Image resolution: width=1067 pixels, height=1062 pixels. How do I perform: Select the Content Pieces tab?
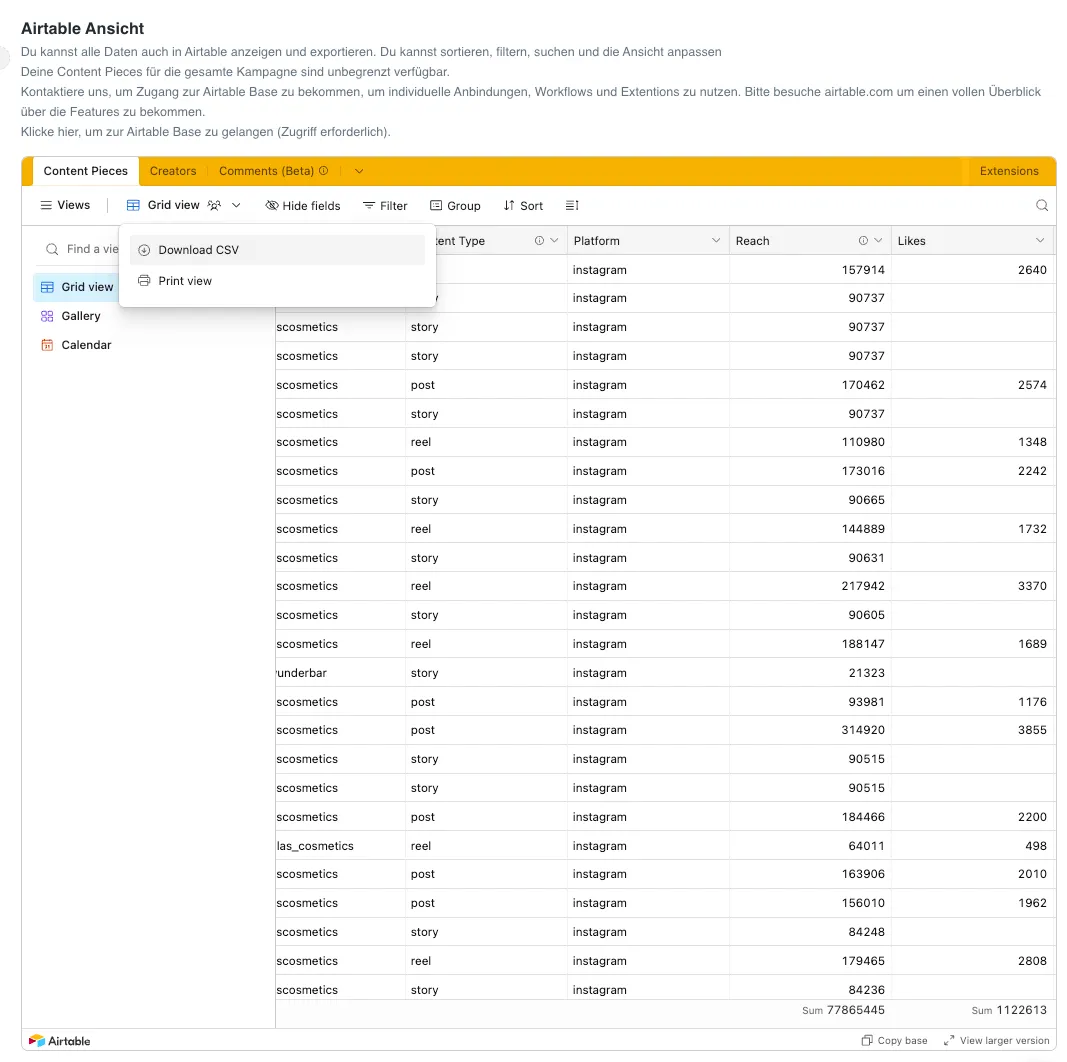click(86, 171)
